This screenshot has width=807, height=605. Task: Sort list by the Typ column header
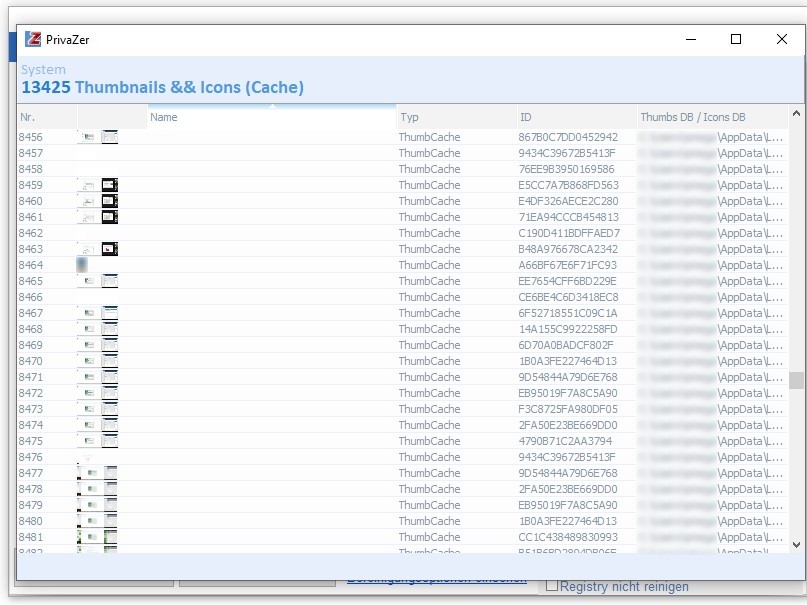click(x=457, y=117)
